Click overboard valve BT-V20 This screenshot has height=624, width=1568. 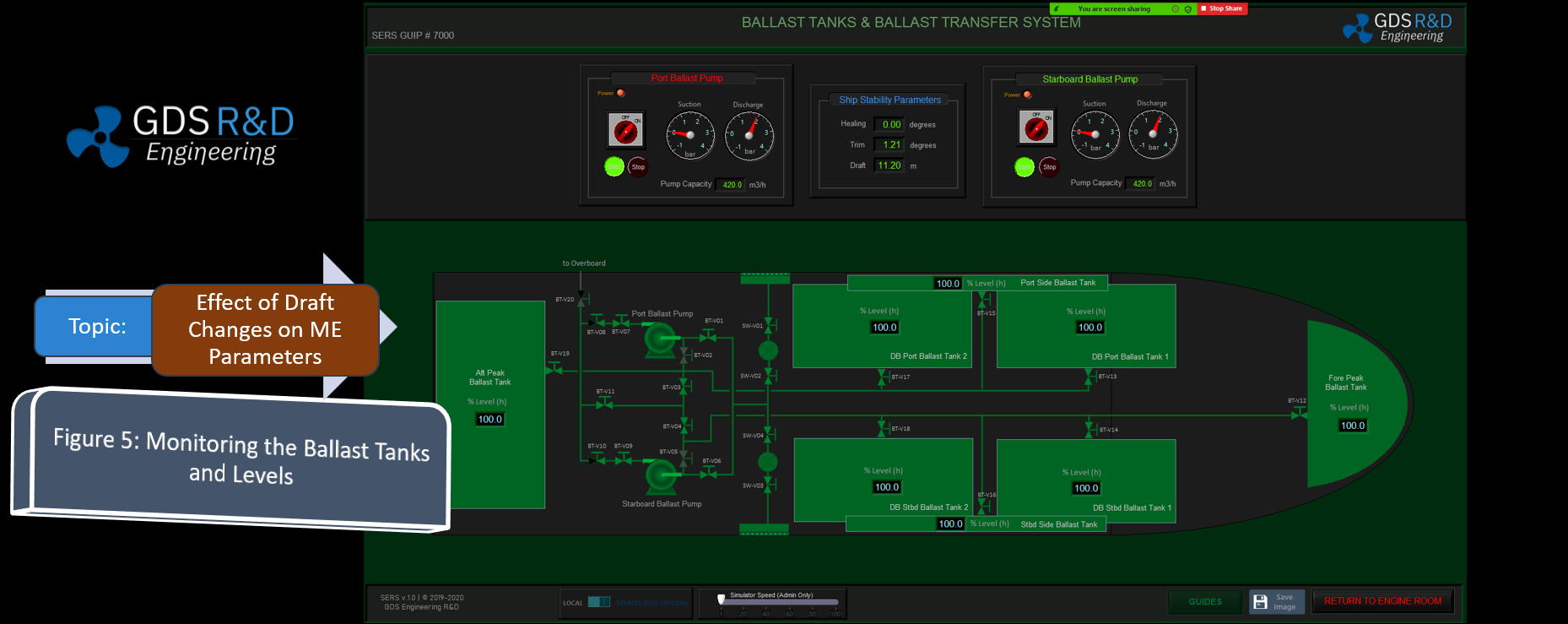tap(582, 300)
